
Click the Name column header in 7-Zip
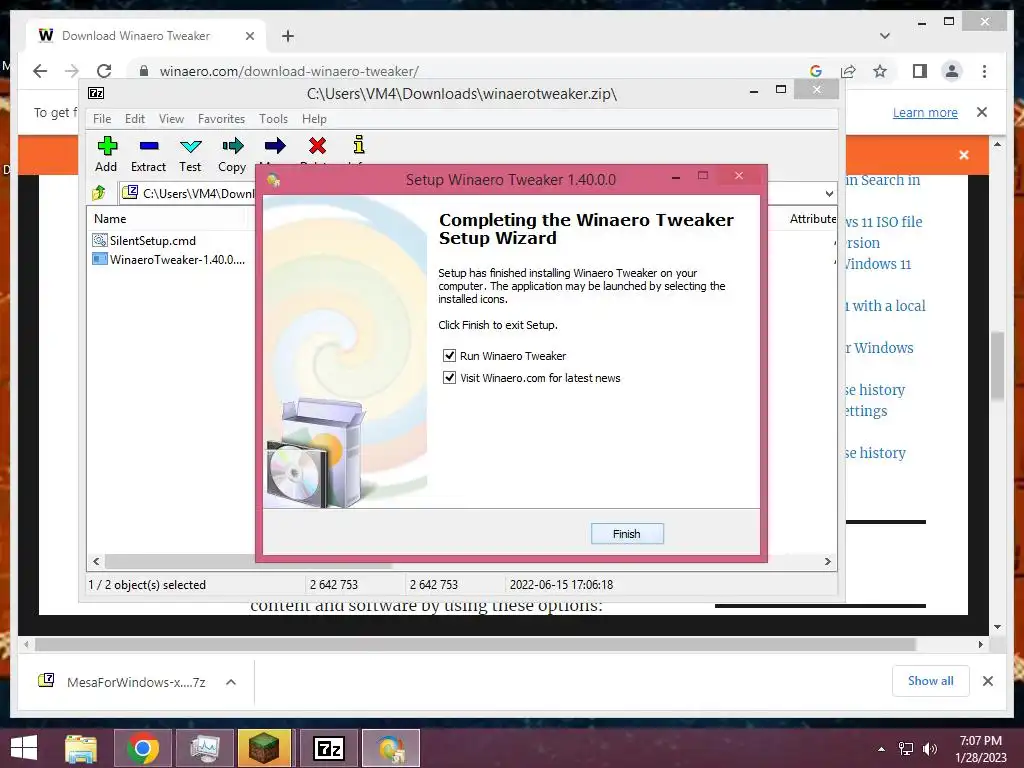click(110, 219)
